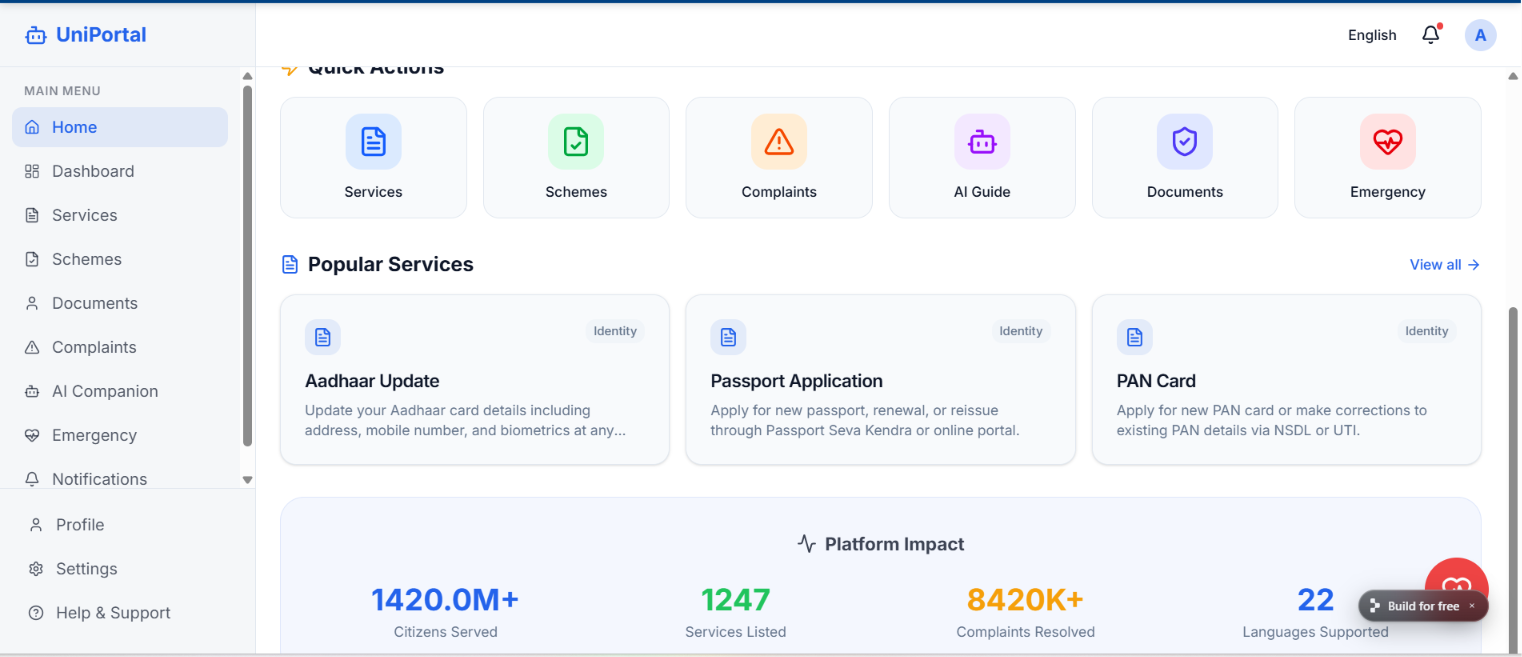The width and height of the screenshot is (1522, 657).
Task: Click the main page scroll up arrow
Action: pos(1514,75)
